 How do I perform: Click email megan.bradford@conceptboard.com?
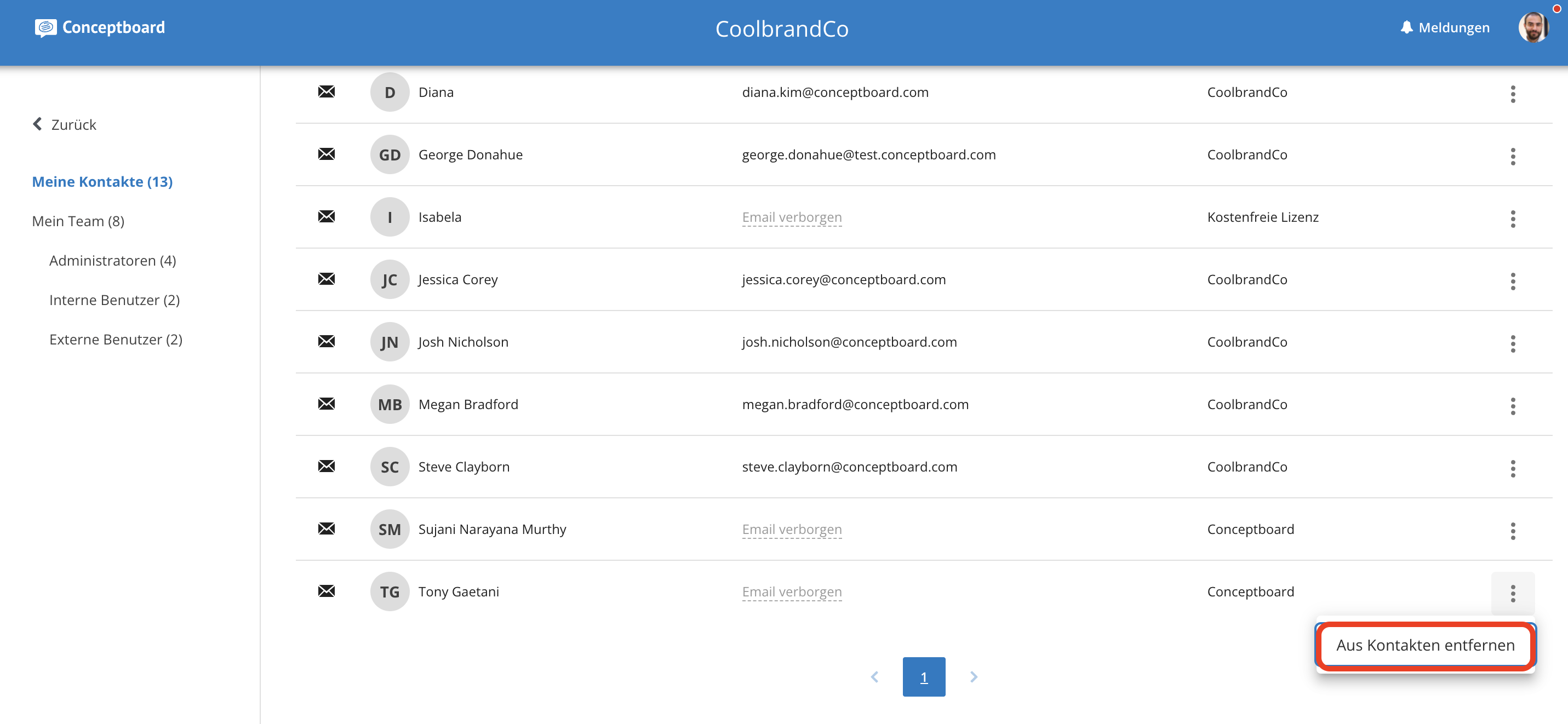click(855, 405)
